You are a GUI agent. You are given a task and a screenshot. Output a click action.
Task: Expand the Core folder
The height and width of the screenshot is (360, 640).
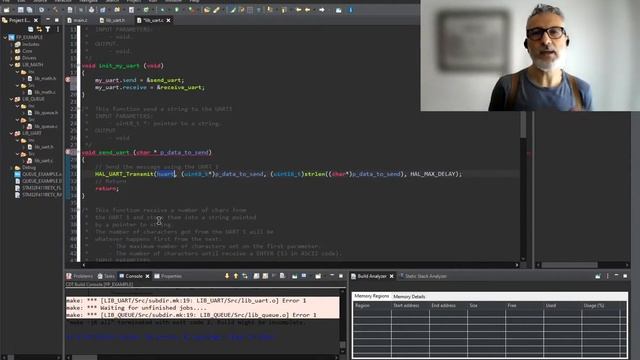(x=11, y=51)
